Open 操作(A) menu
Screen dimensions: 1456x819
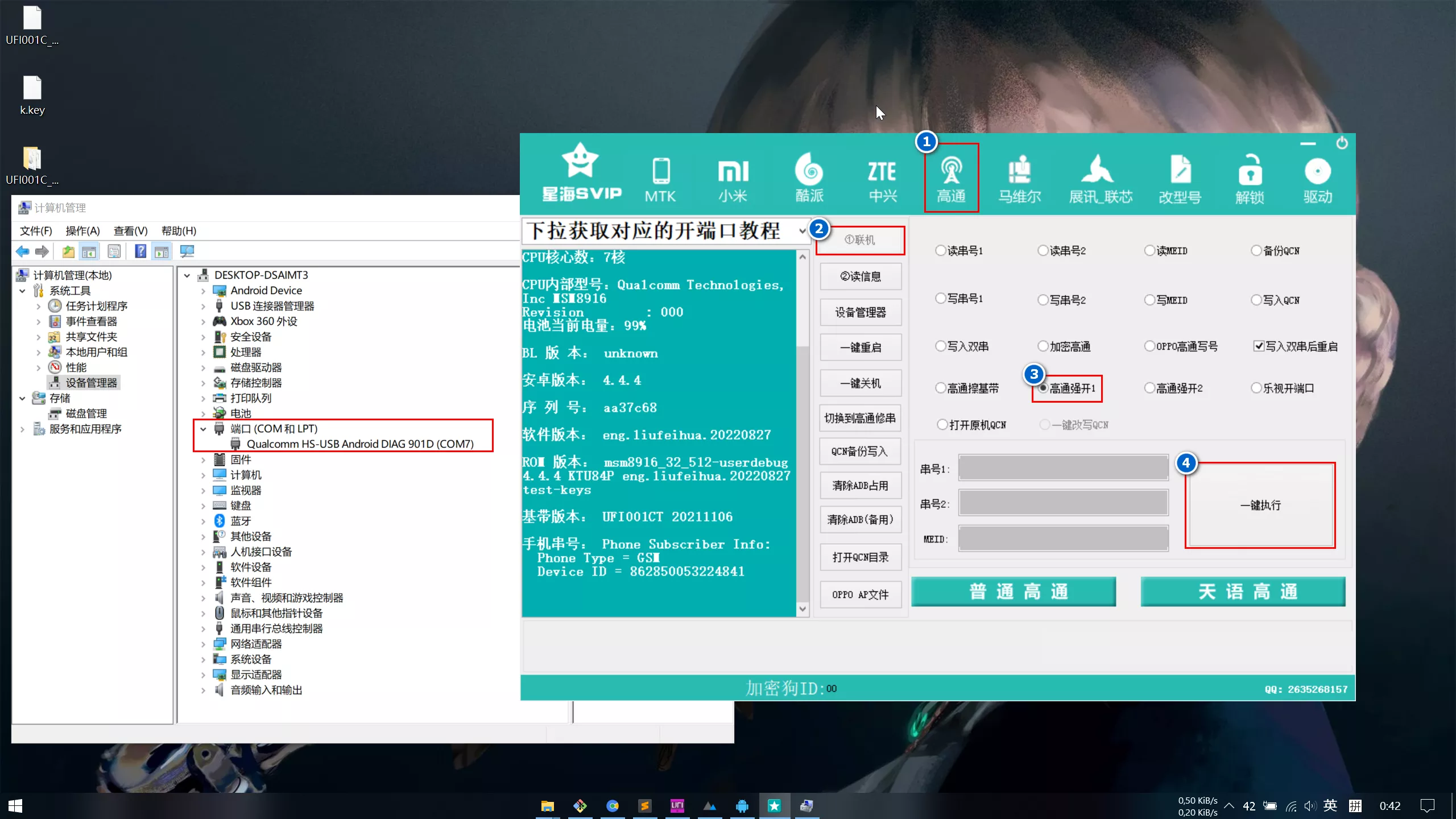point(82,231)
